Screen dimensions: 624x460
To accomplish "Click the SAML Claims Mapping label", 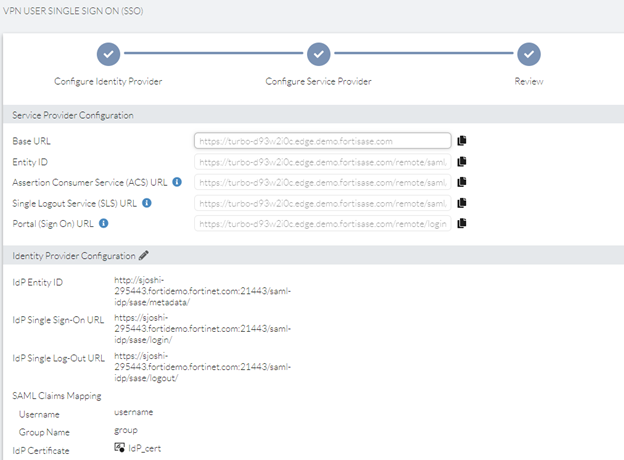I will click(x=57, y=396).
